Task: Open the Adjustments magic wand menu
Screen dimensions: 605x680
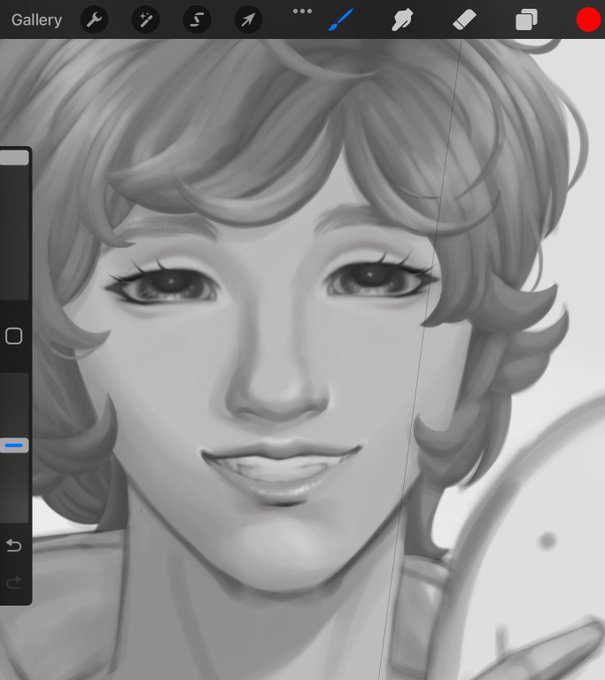Action: [x=145, y=20]
